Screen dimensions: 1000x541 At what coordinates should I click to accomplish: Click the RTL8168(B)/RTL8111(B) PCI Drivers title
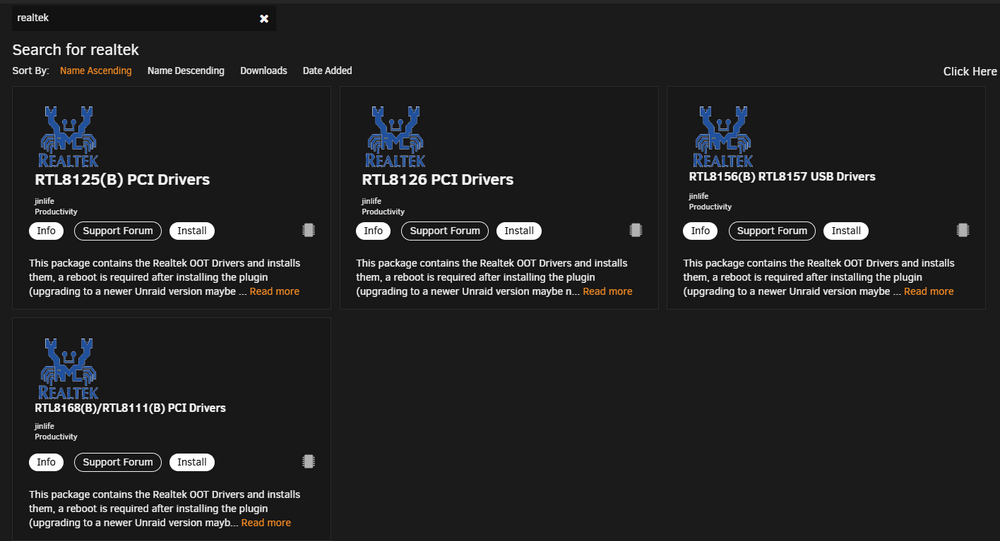pyautogui.click(x=130, y=408)
